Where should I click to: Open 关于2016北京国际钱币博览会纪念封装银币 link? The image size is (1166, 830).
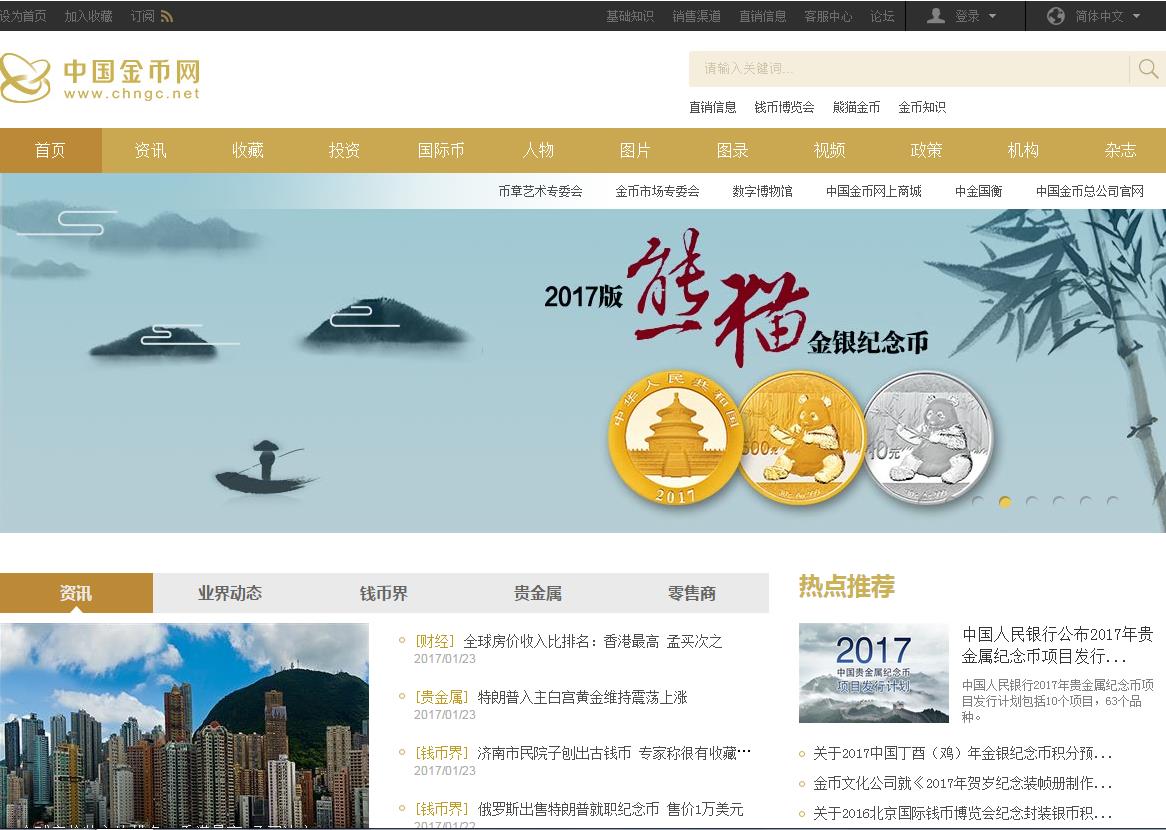pyautogui.click(x=962, y=813)
